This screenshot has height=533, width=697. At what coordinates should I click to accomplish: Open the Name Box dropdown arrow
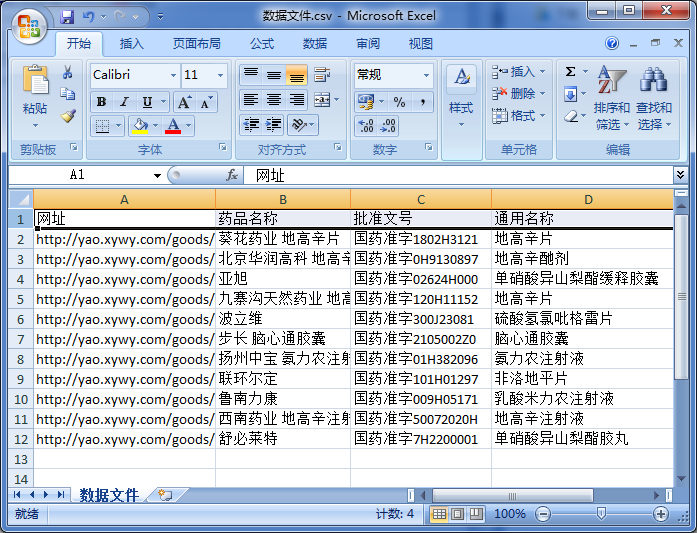(157, 176)
